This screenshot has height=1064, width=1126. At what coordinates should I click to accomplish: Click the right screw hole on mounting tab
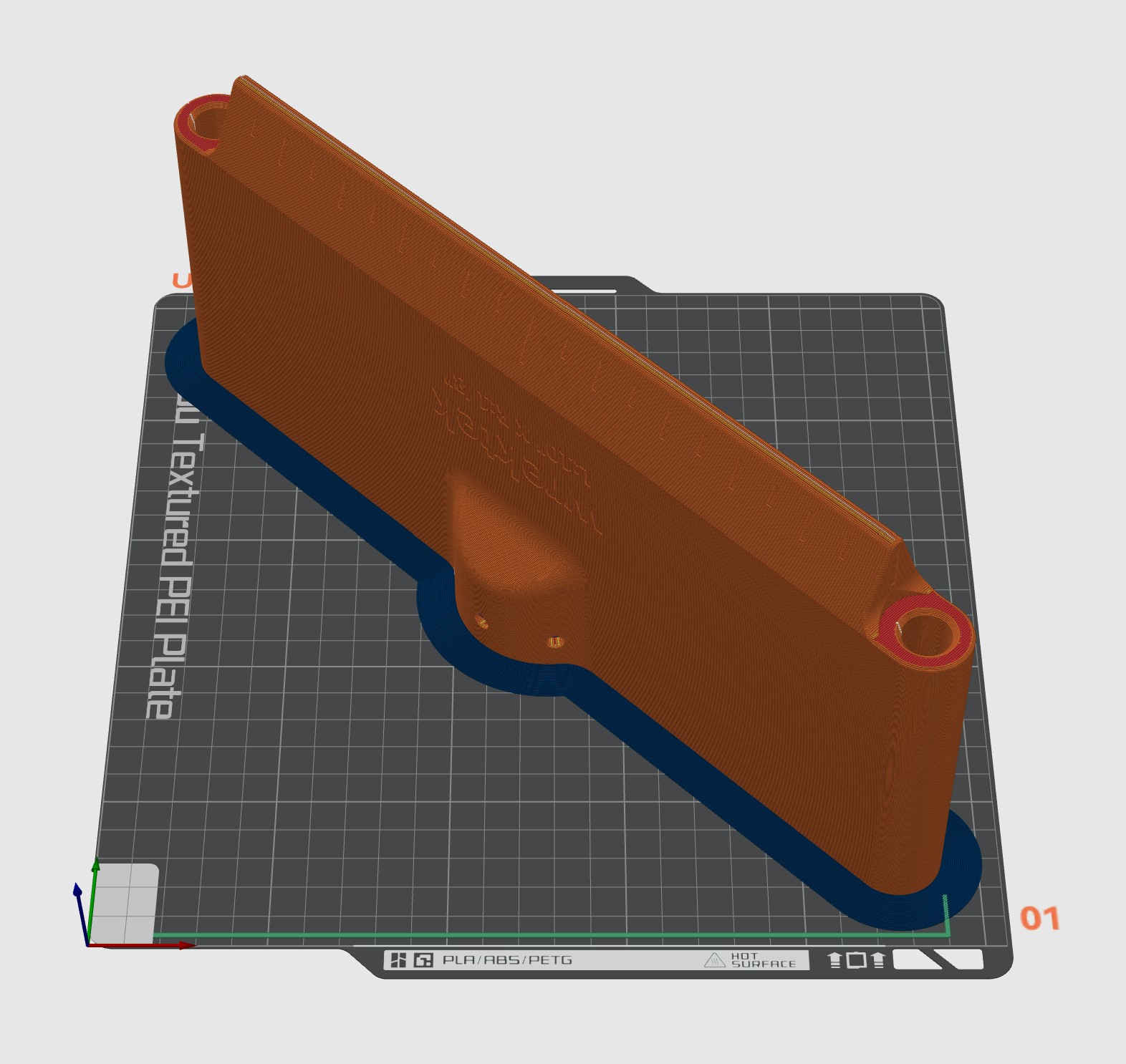(x=555, y=642)
